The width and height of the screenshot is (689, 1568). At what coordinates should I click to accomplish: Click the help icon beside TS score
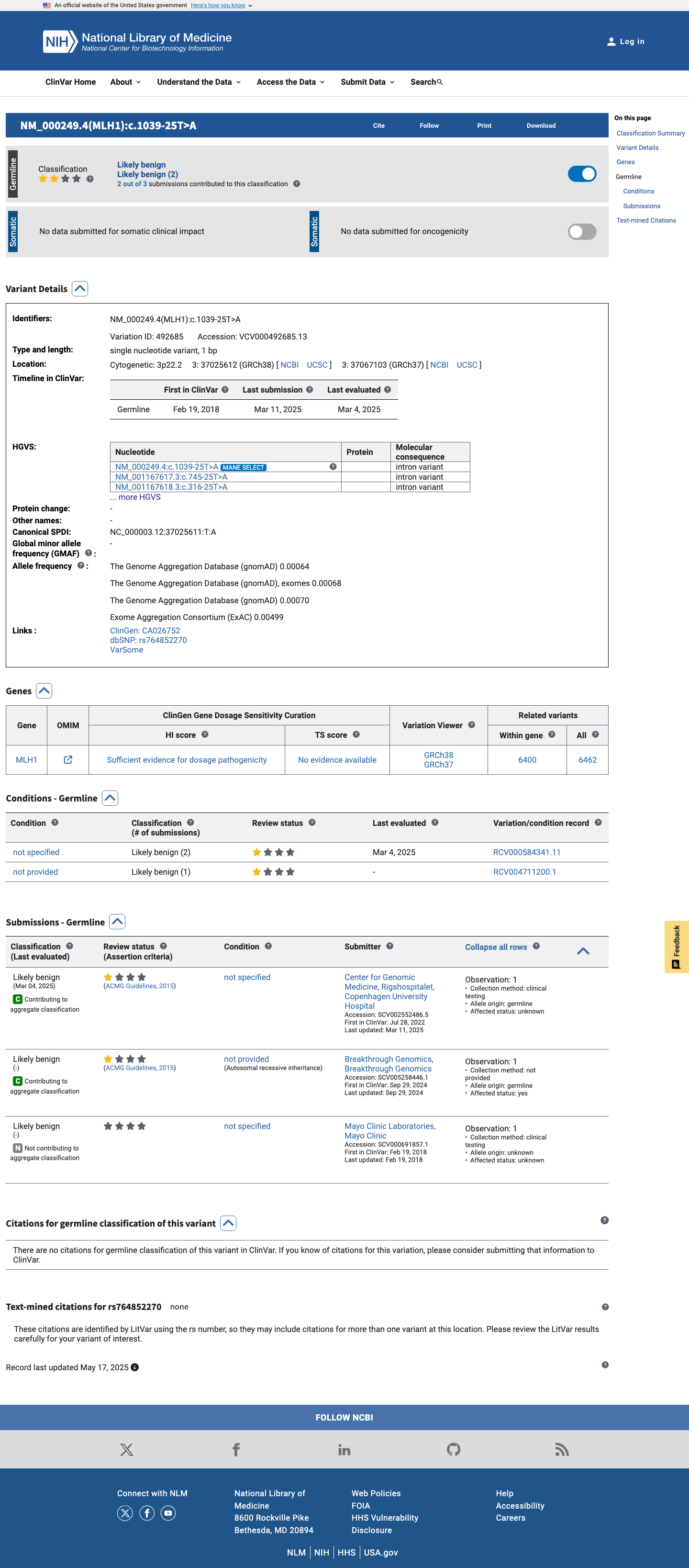coord(356,735)
